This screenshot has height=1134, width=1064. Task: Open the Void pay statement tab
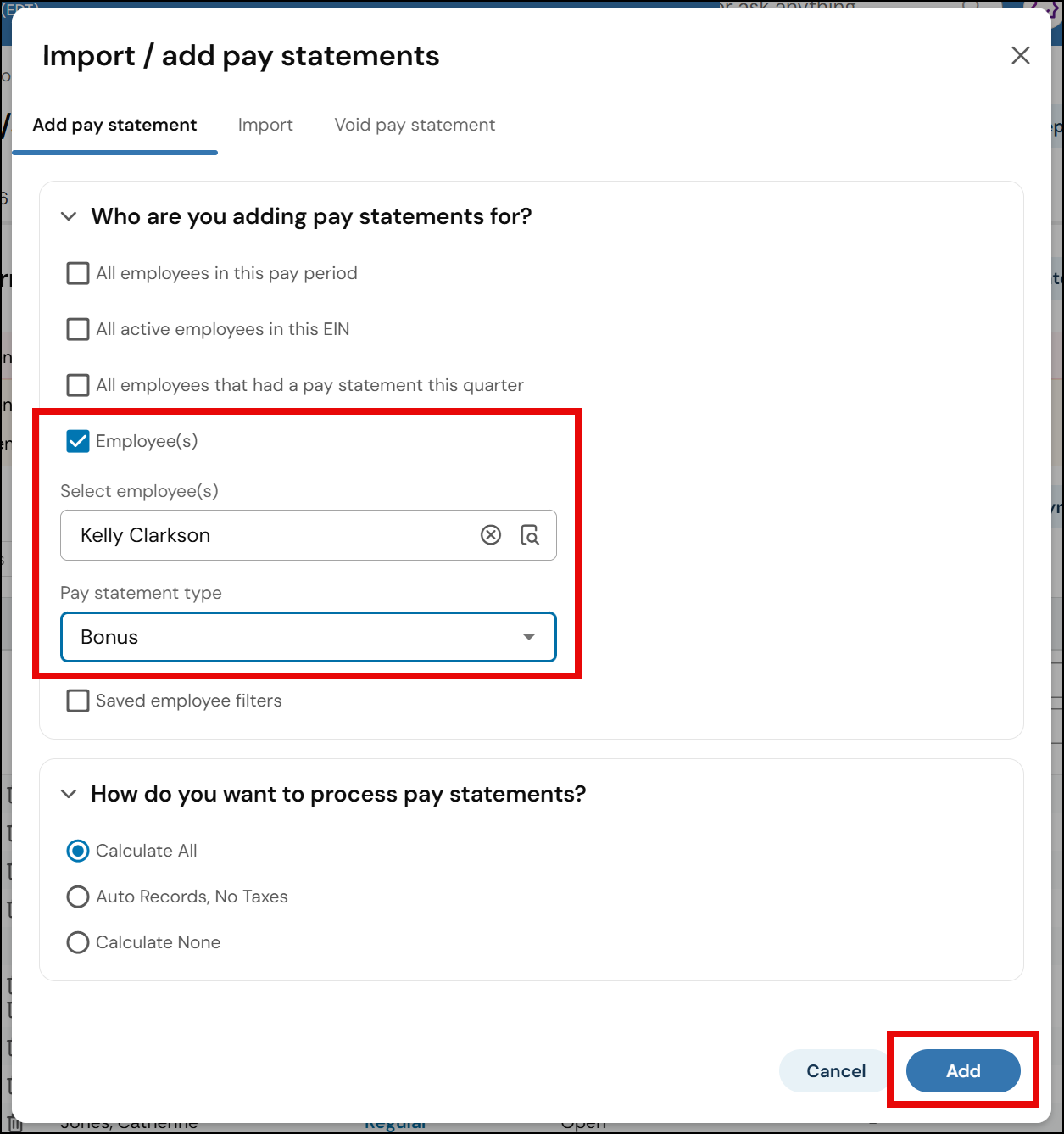415,125
